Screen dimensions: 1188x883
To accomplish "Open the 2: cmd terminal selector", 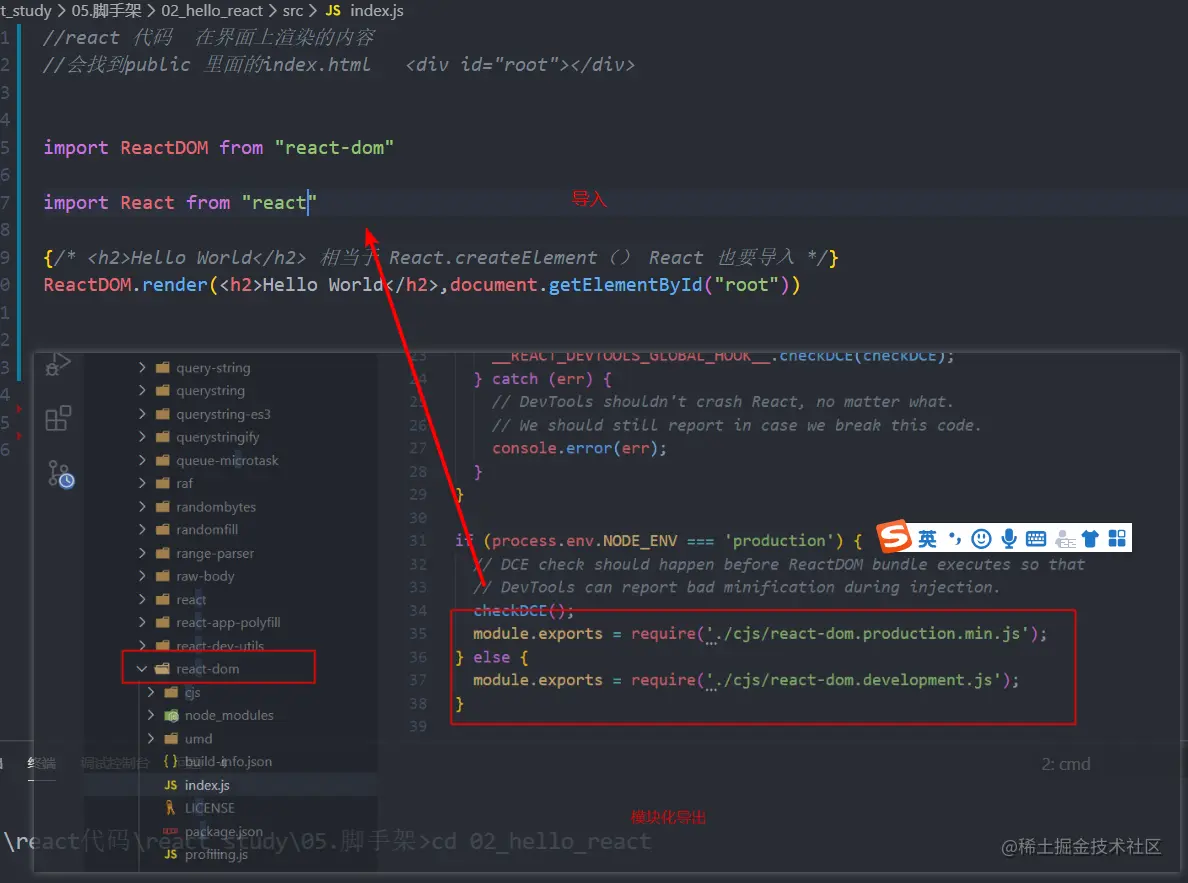I will 1065,764.
